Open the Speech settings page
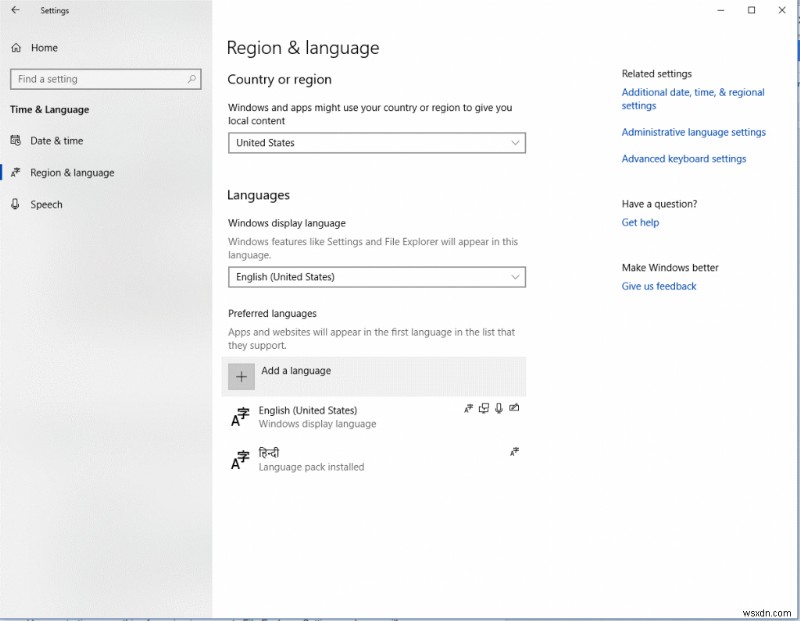 tap(46, 204)
